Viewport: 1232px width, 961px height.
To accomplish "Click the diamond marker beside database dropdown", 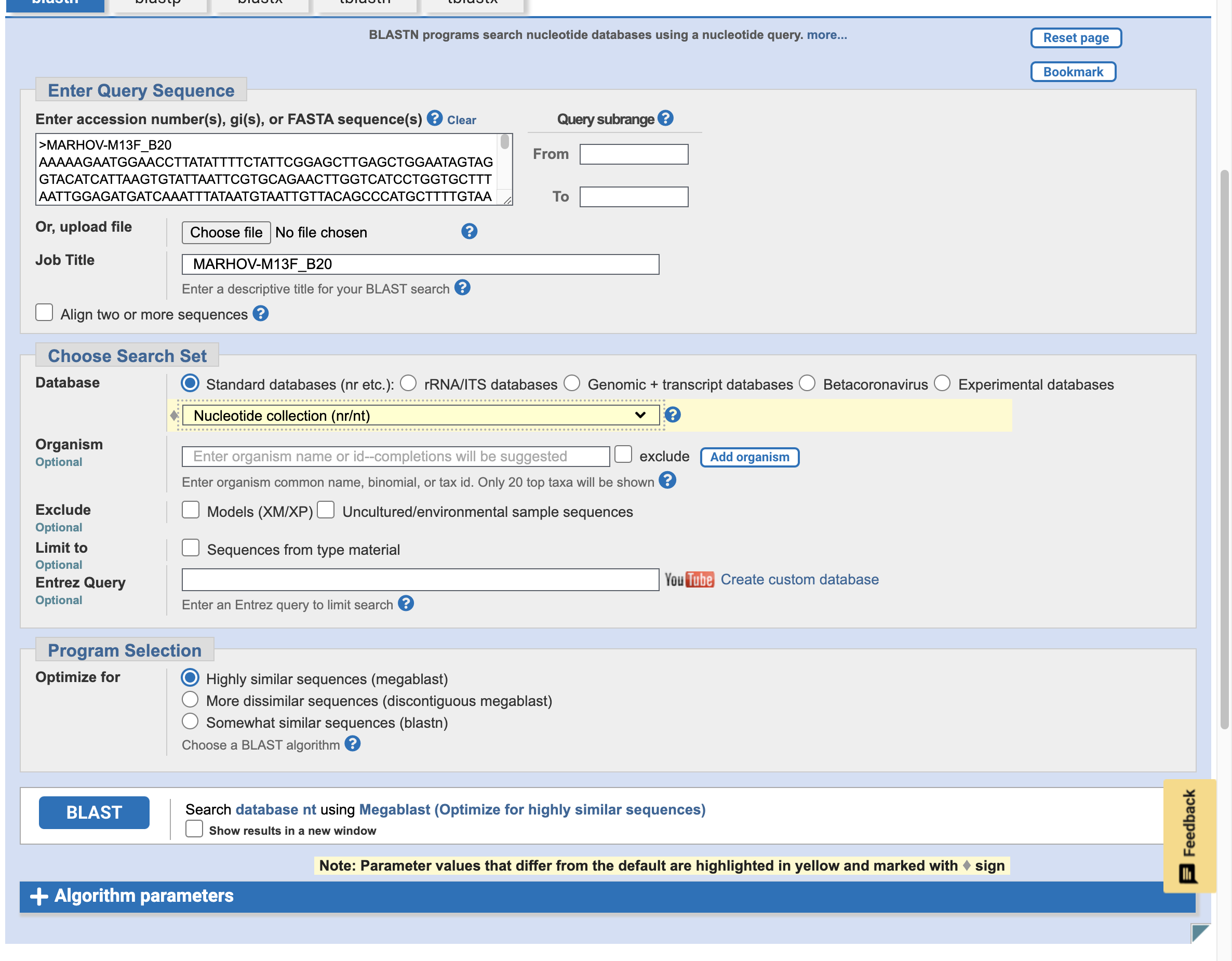I will click(x=175, y=416).
